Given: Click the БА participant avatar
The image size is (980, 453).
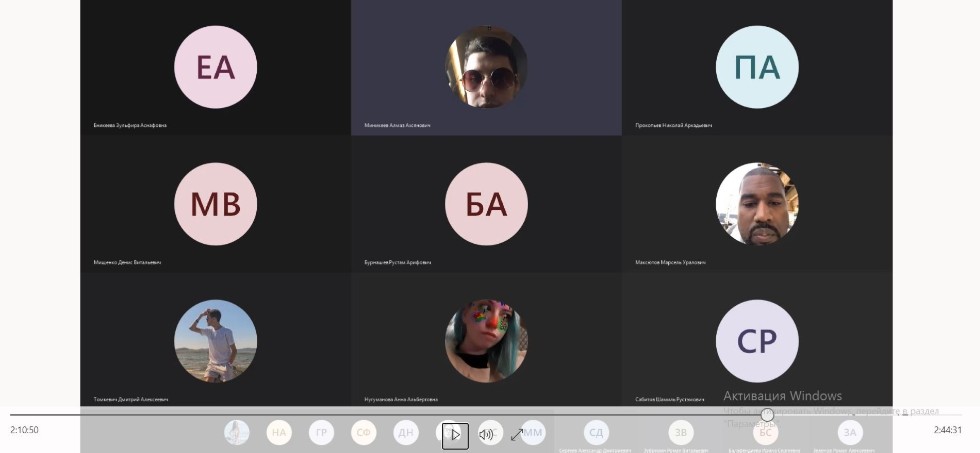Looking at the screenshot, I should pos(486,204).
